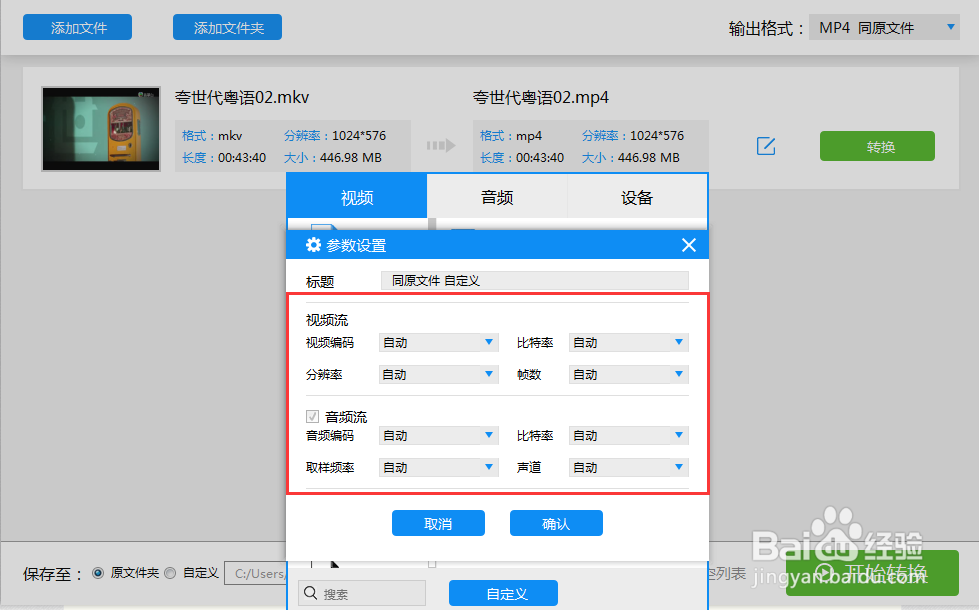Open the 声道 audio channel dropdown

(628, 467)
